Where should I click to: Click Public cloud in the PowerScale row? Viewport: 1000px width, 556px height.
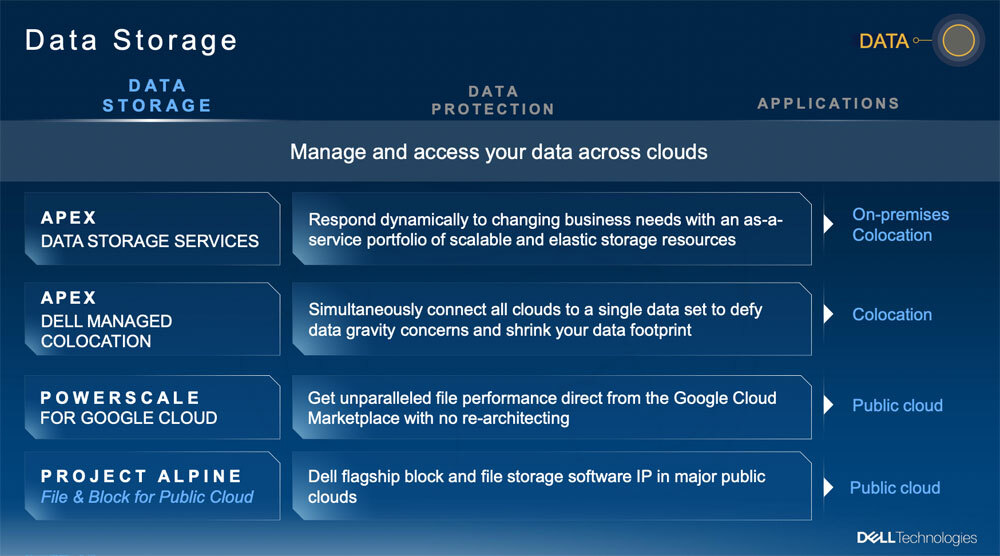tap(897, 406)
